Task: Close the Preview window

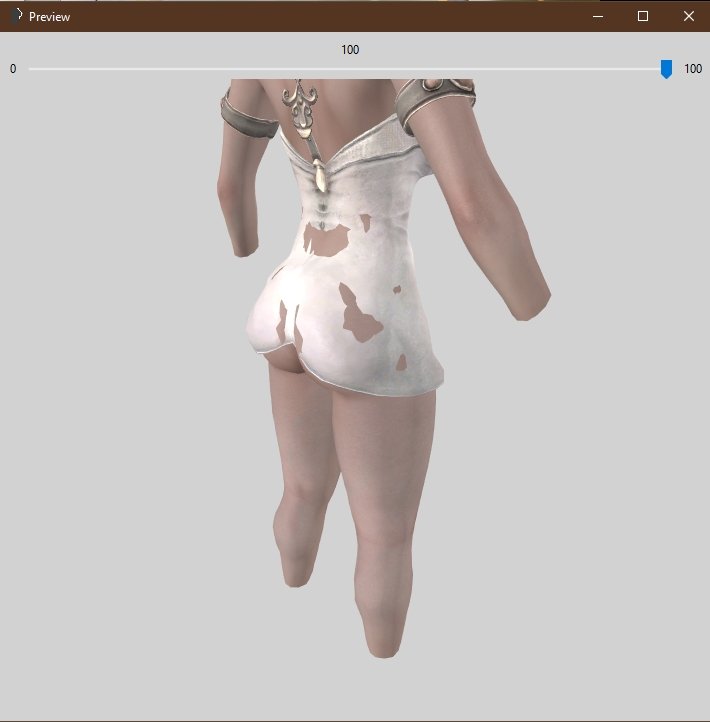Action: (688, 16)
